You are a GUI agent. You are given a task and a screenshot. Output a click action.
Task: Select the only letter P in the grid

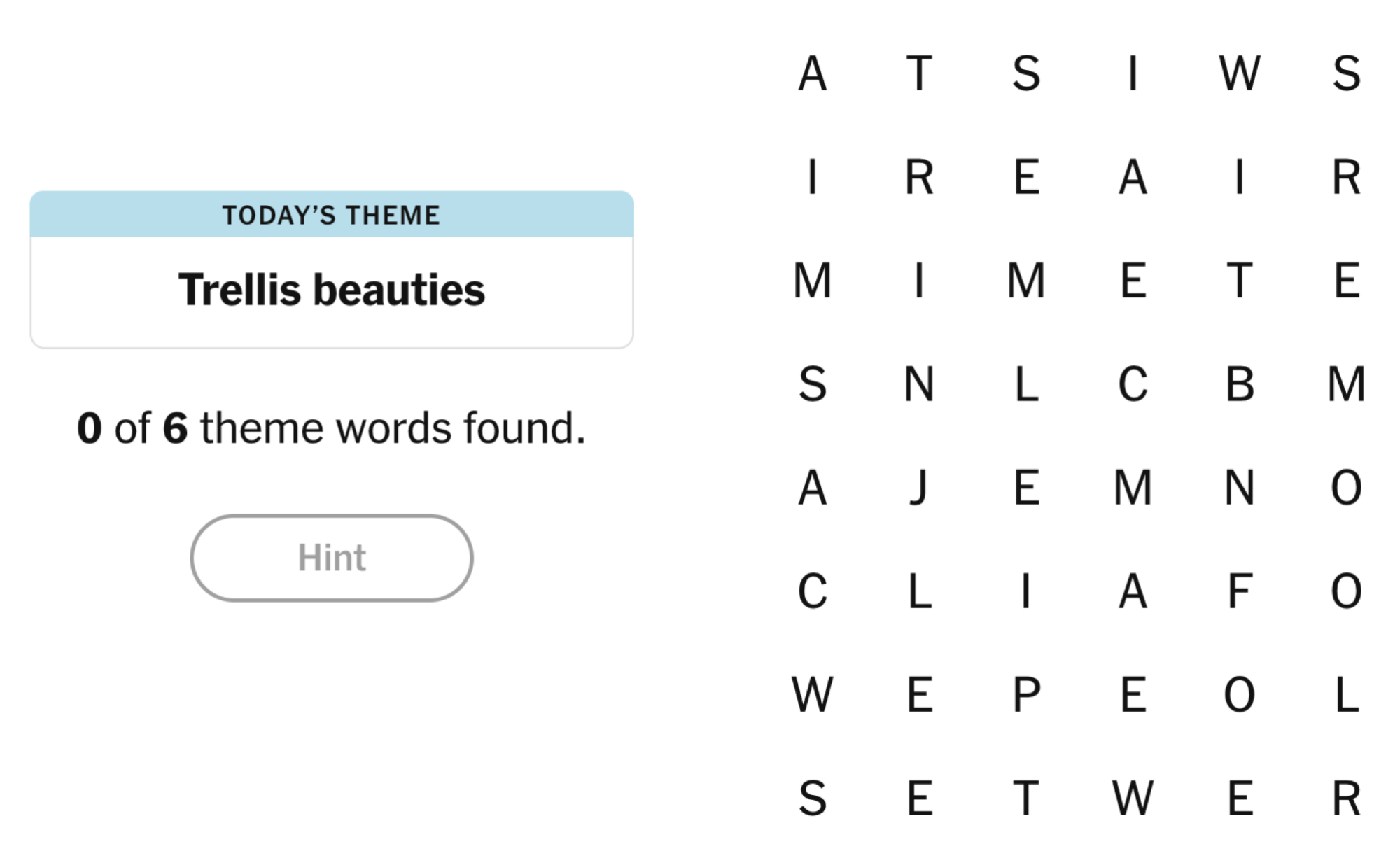pos(1025,696)
